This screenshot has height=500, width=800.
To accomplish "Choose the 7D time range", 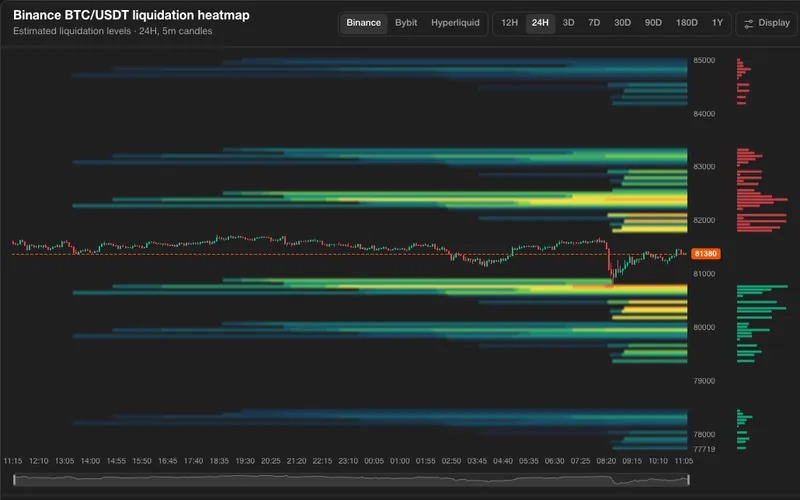I will tap(594, 23).
